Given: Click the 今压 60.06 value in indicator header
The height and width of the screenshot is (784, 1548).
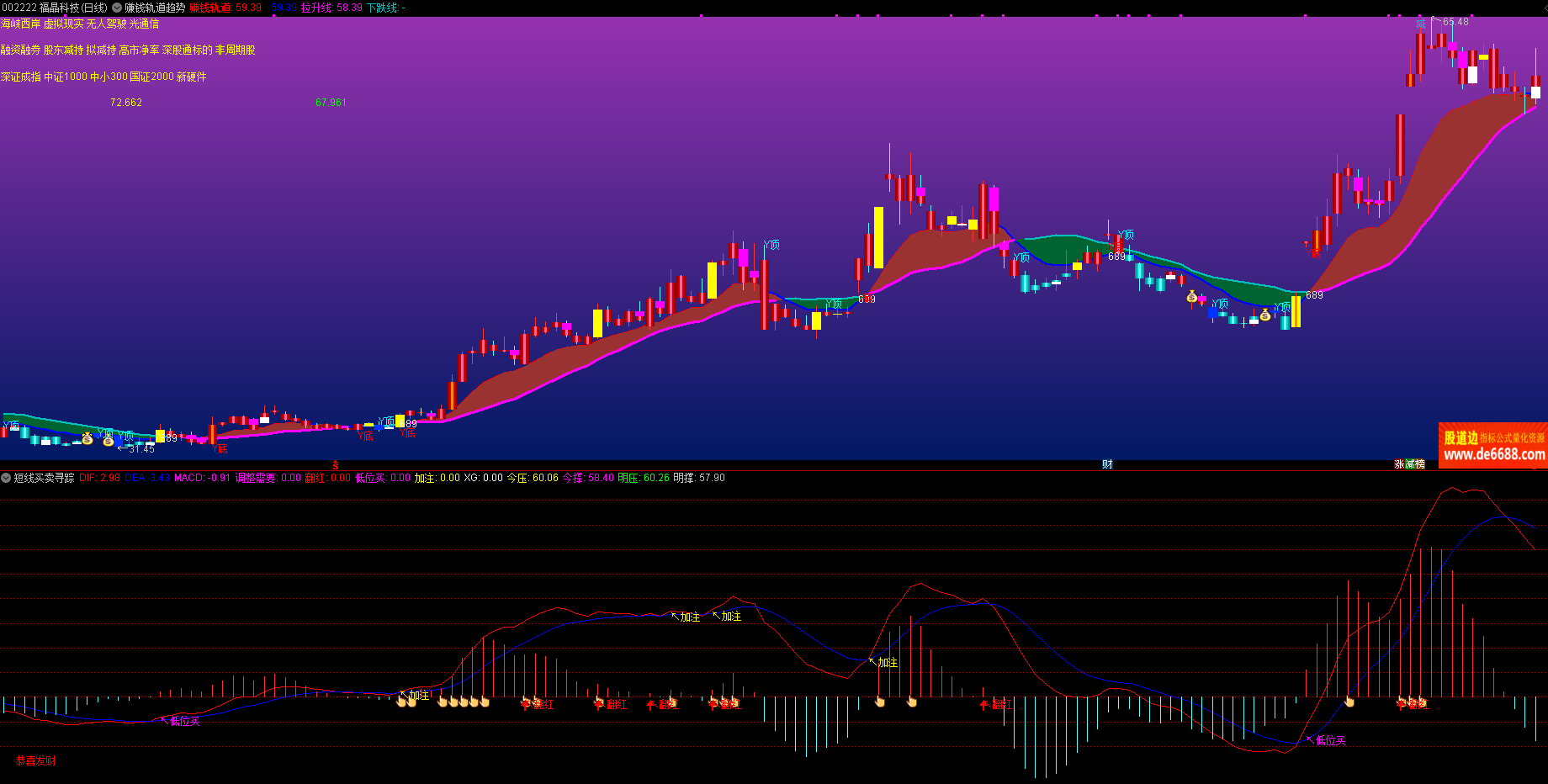Looking at the screenshot, I should click(x=533, y=478).
